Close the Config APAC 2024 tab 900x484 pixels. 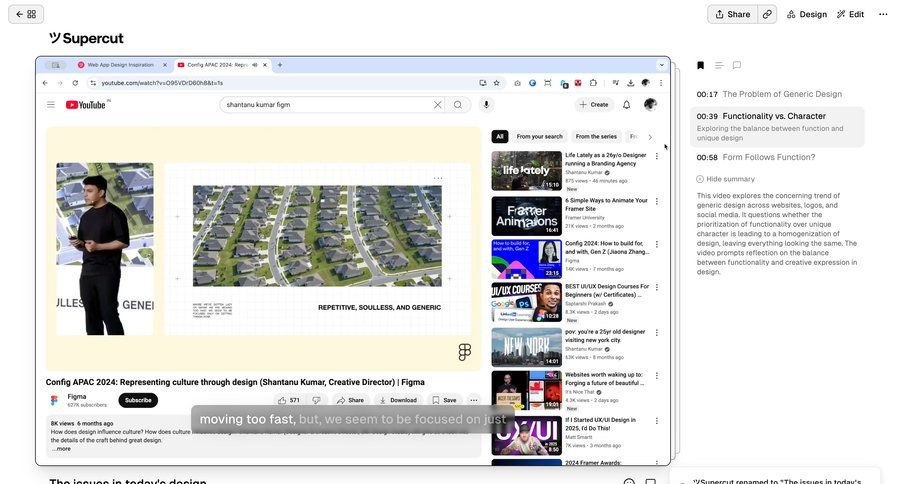(x=265, y=65)
